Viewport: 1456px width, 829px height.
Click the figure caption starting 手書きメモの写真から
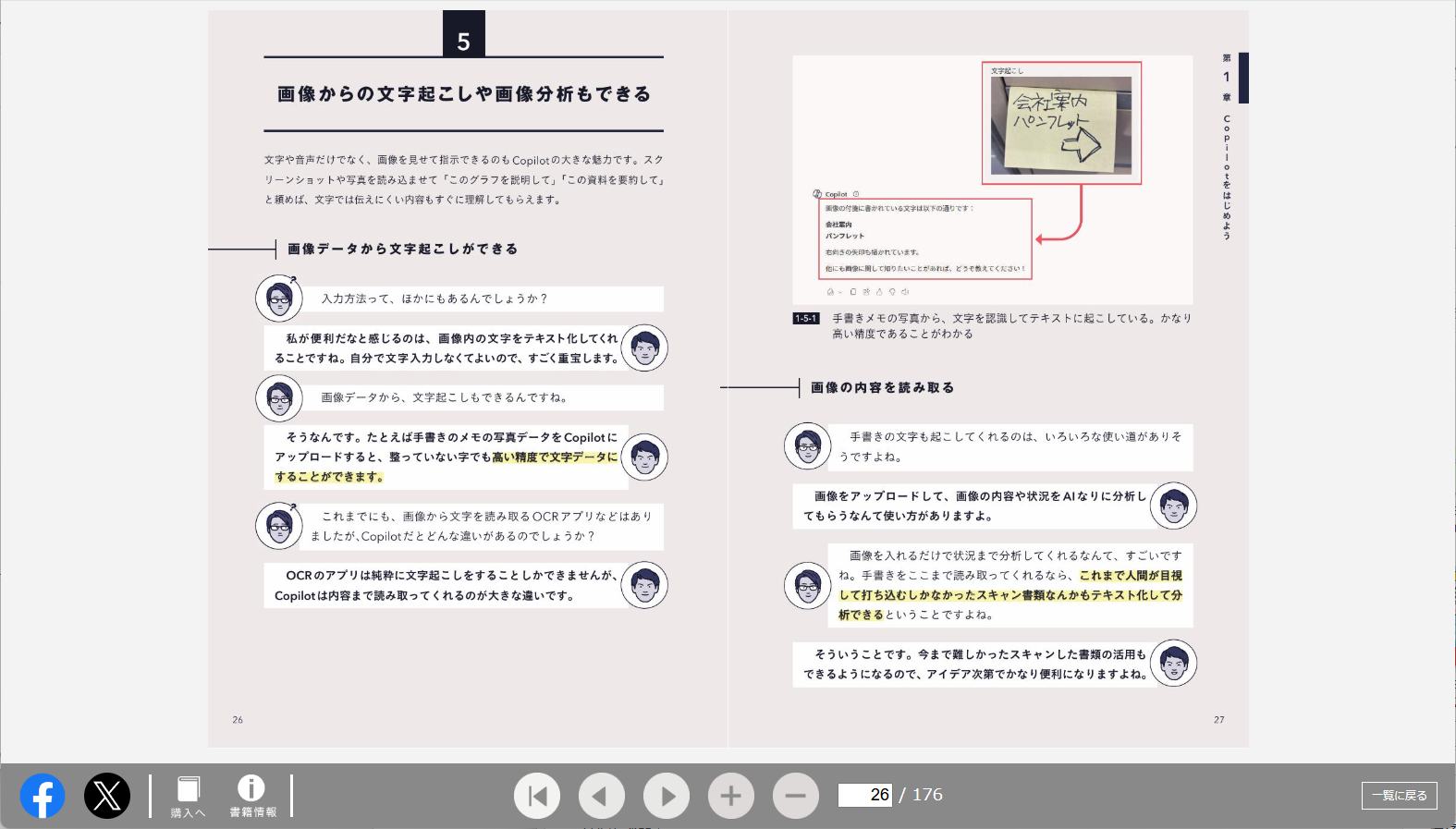[x=1012, y=326]
